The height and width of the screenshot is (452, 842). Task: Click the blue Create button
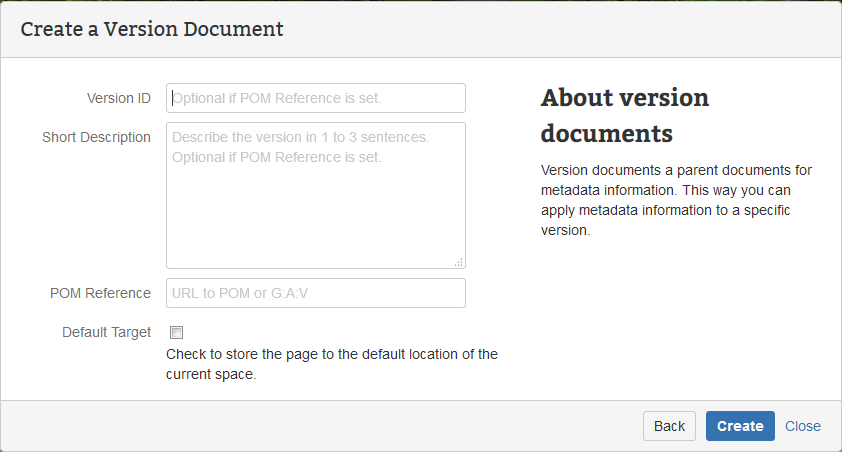coord(740,426)
